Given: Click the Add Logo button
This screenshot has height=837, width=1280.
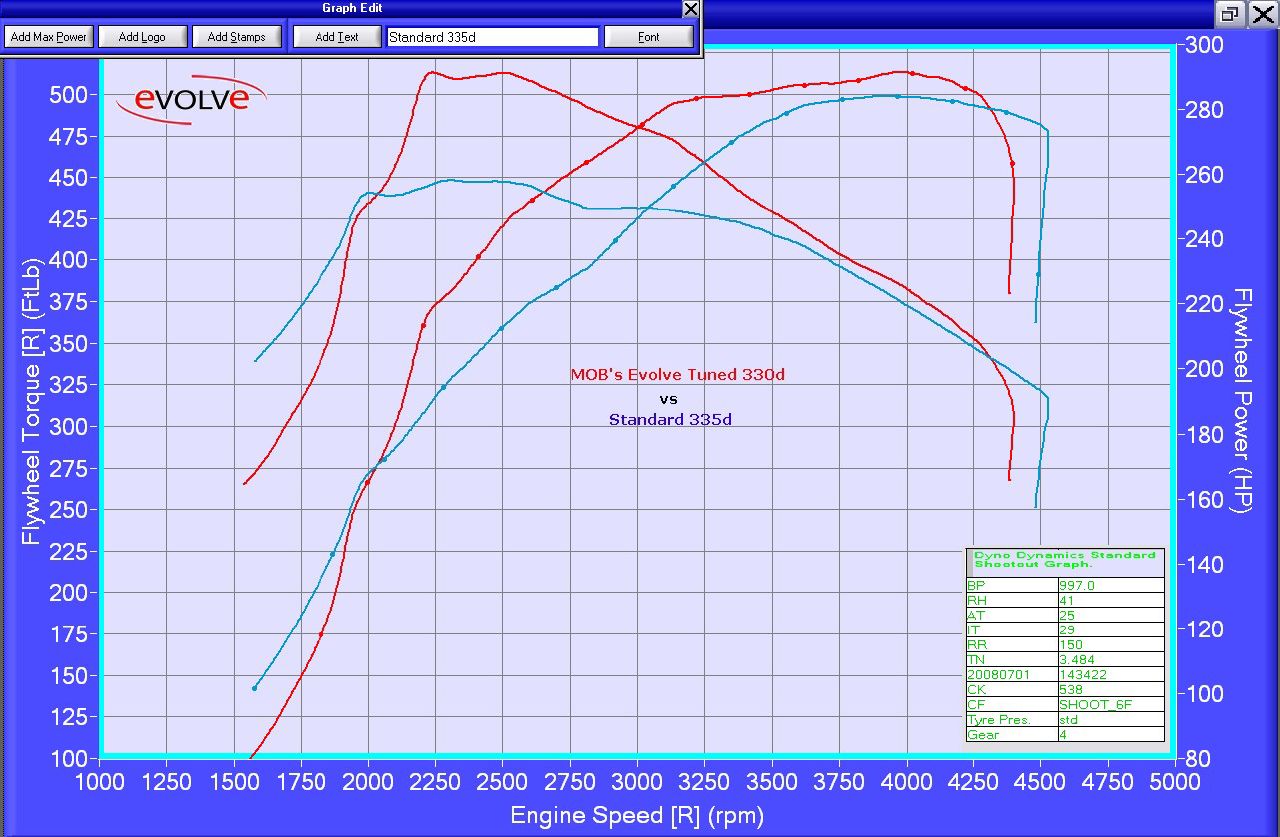Looking at the screenshot, I should pos(142,37).
